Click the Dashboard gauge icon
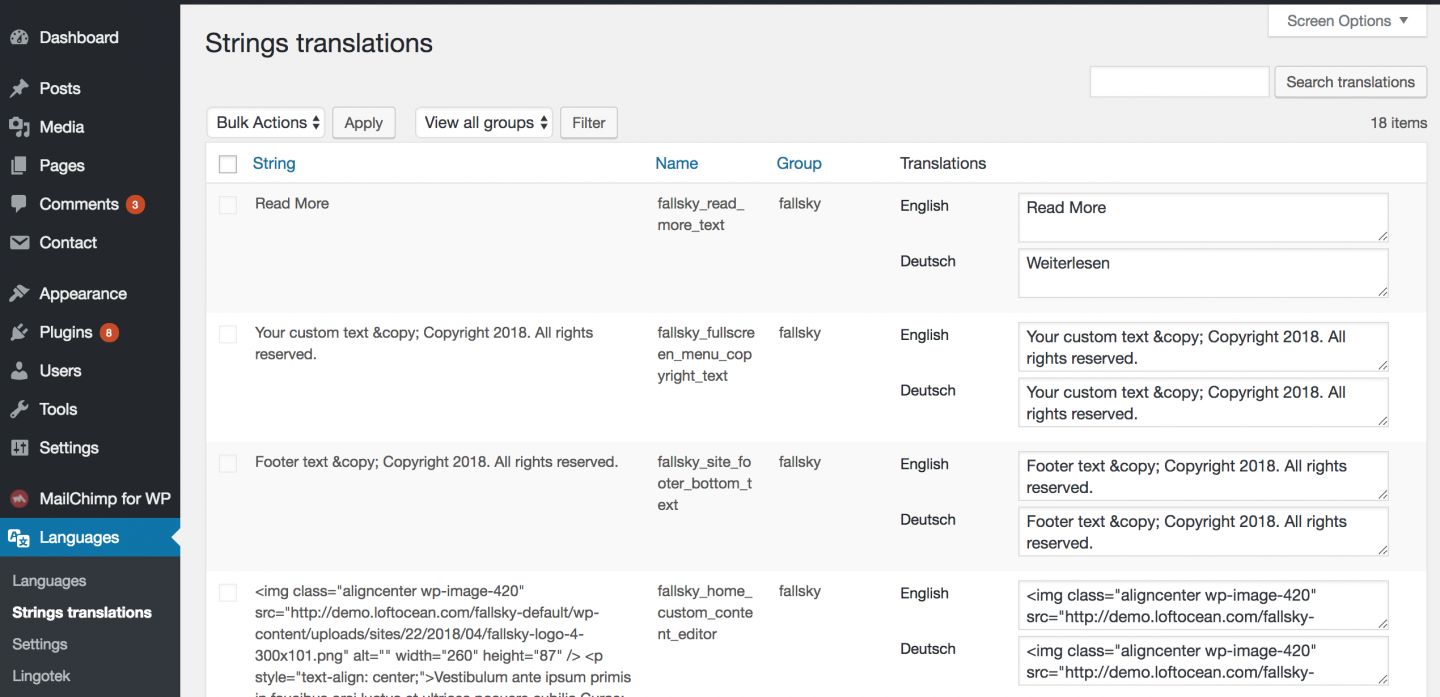Image resolution: width=1440 pixels, height=697 pixels. (19, 38)
